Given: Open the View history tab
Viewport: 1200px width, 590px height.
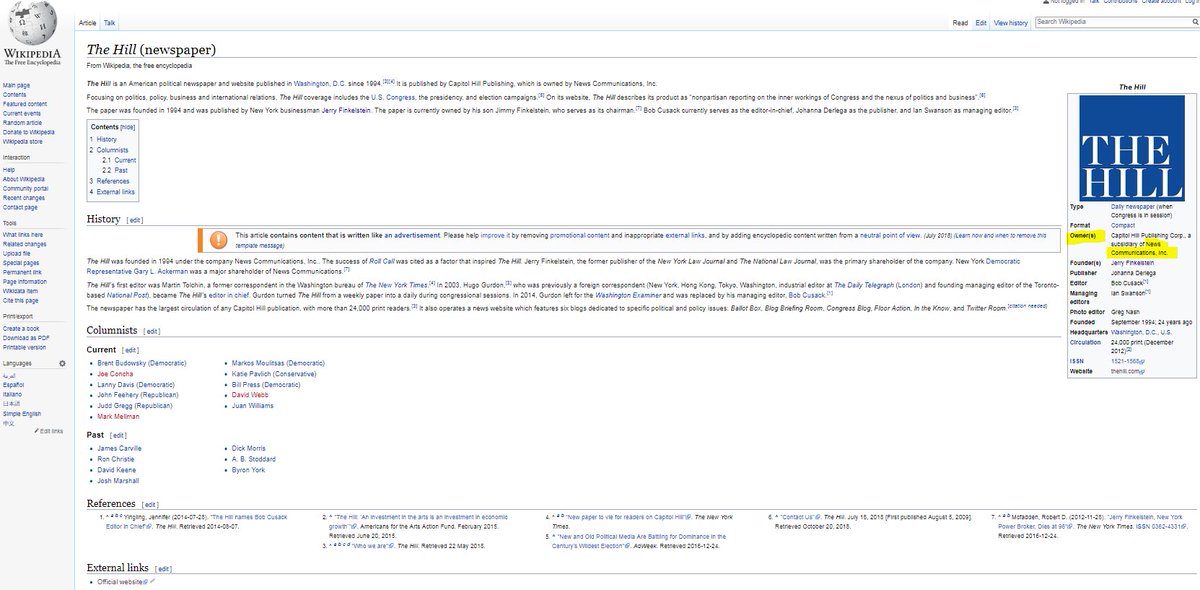Looking at the screenshot, I should coord(1011,22).
